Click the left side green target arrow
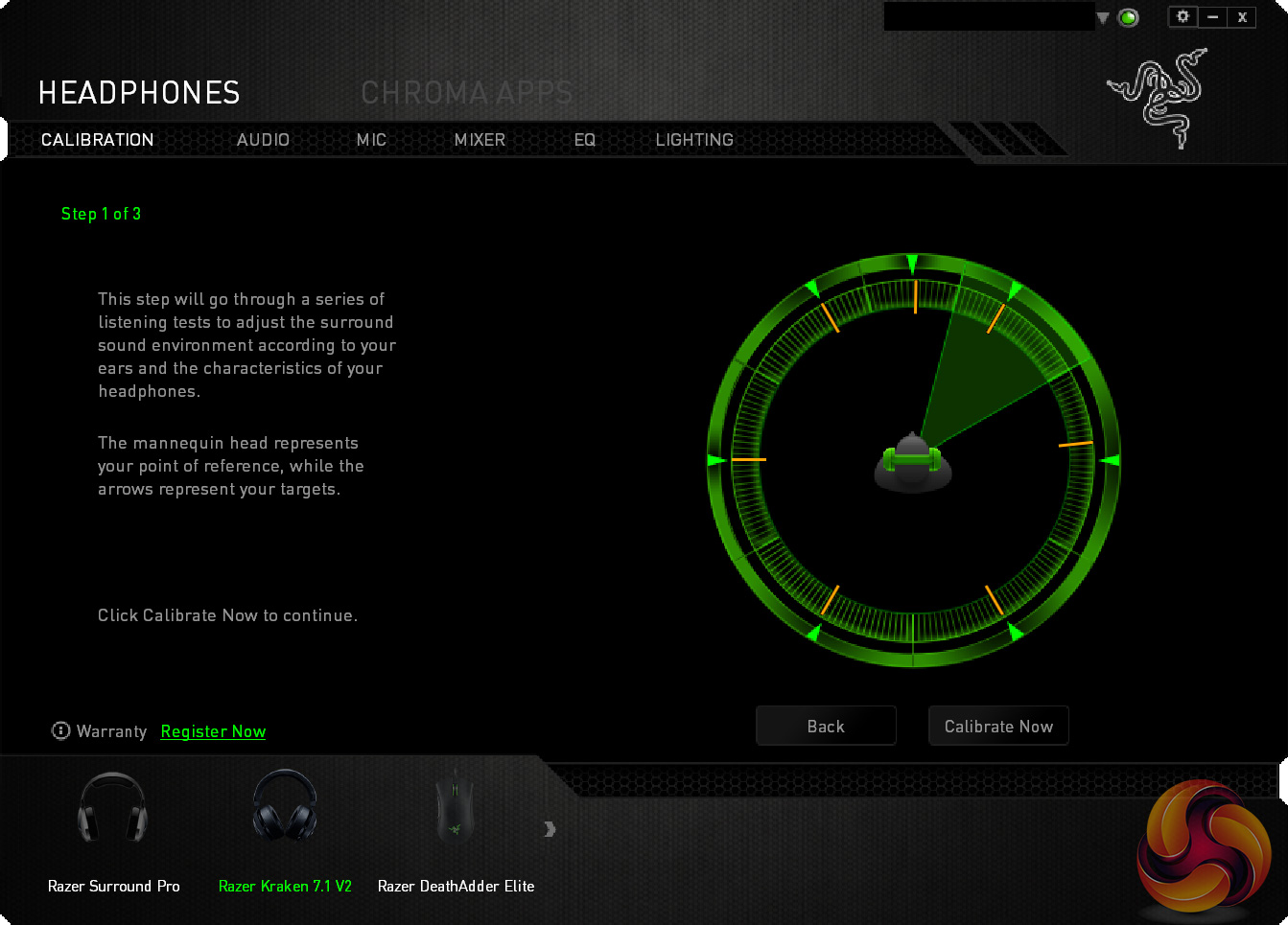 point(716,461)
